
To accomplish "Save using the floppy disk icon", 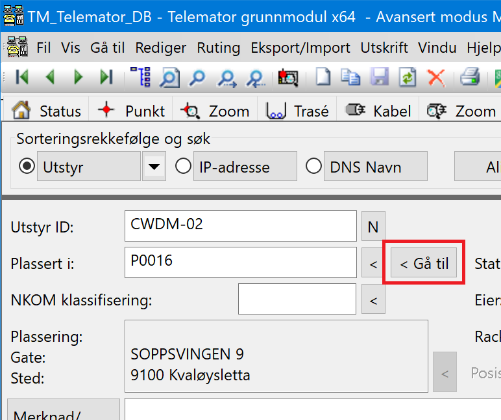I will 380,77.
